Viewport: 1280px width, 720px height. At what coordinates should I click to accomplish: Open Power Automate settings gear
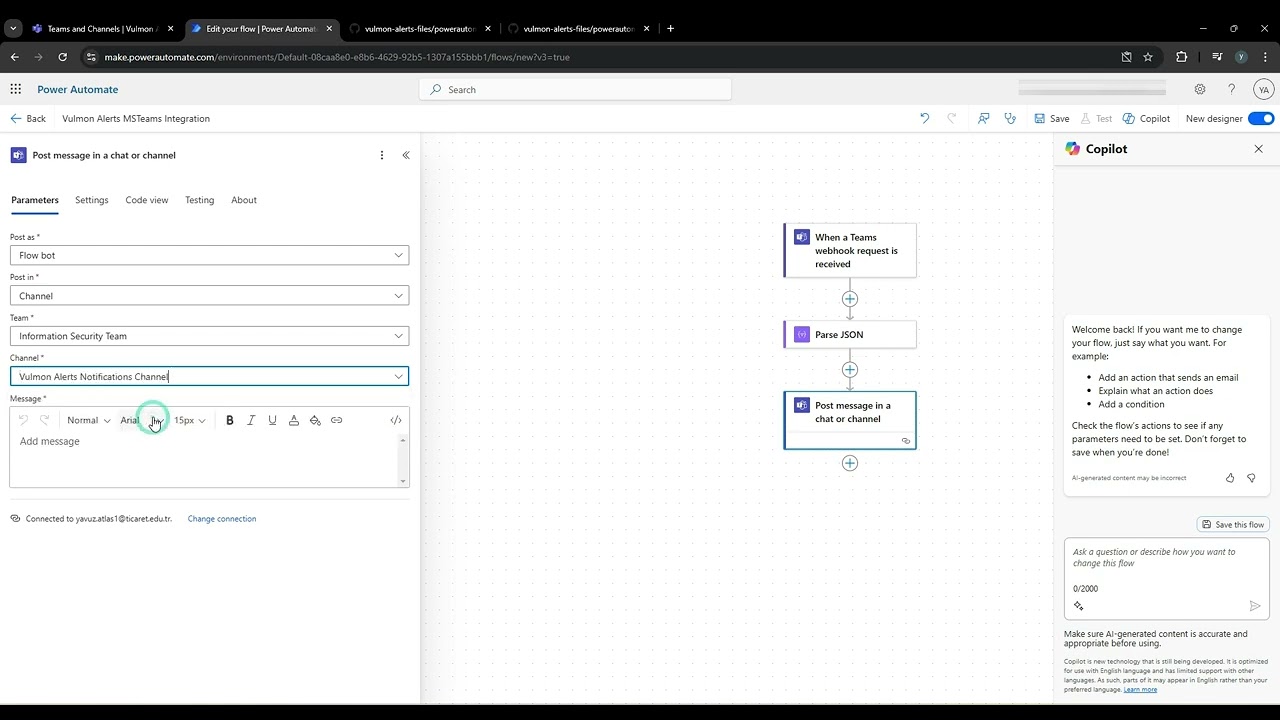[1200, 89]
